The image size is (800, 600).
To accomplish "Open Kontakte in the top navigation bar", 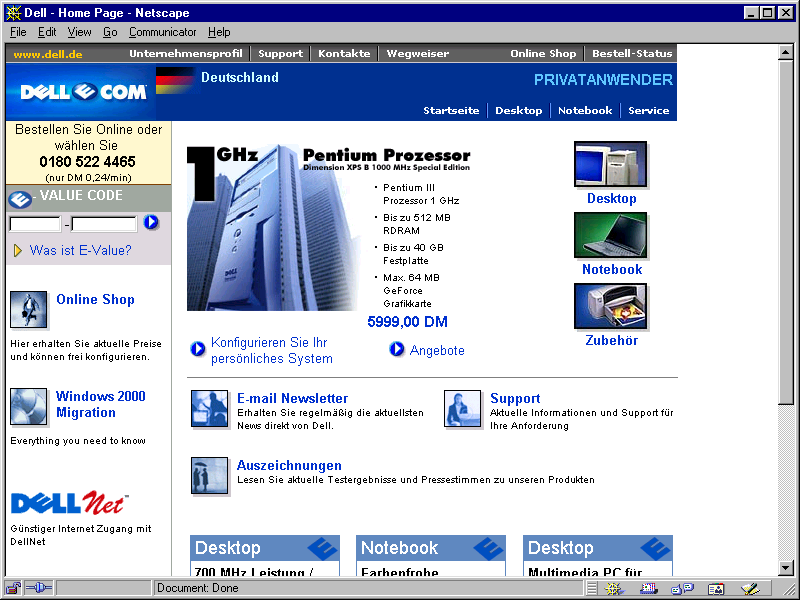I will pos(344,54).
